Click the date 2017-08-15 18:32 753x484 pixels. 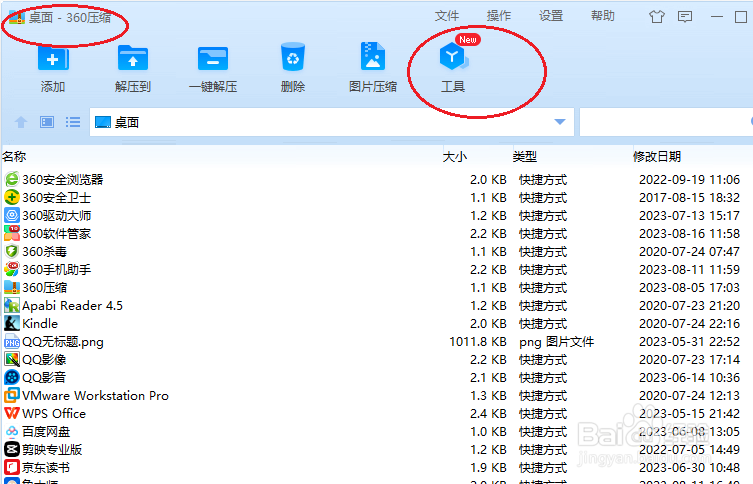689,198
